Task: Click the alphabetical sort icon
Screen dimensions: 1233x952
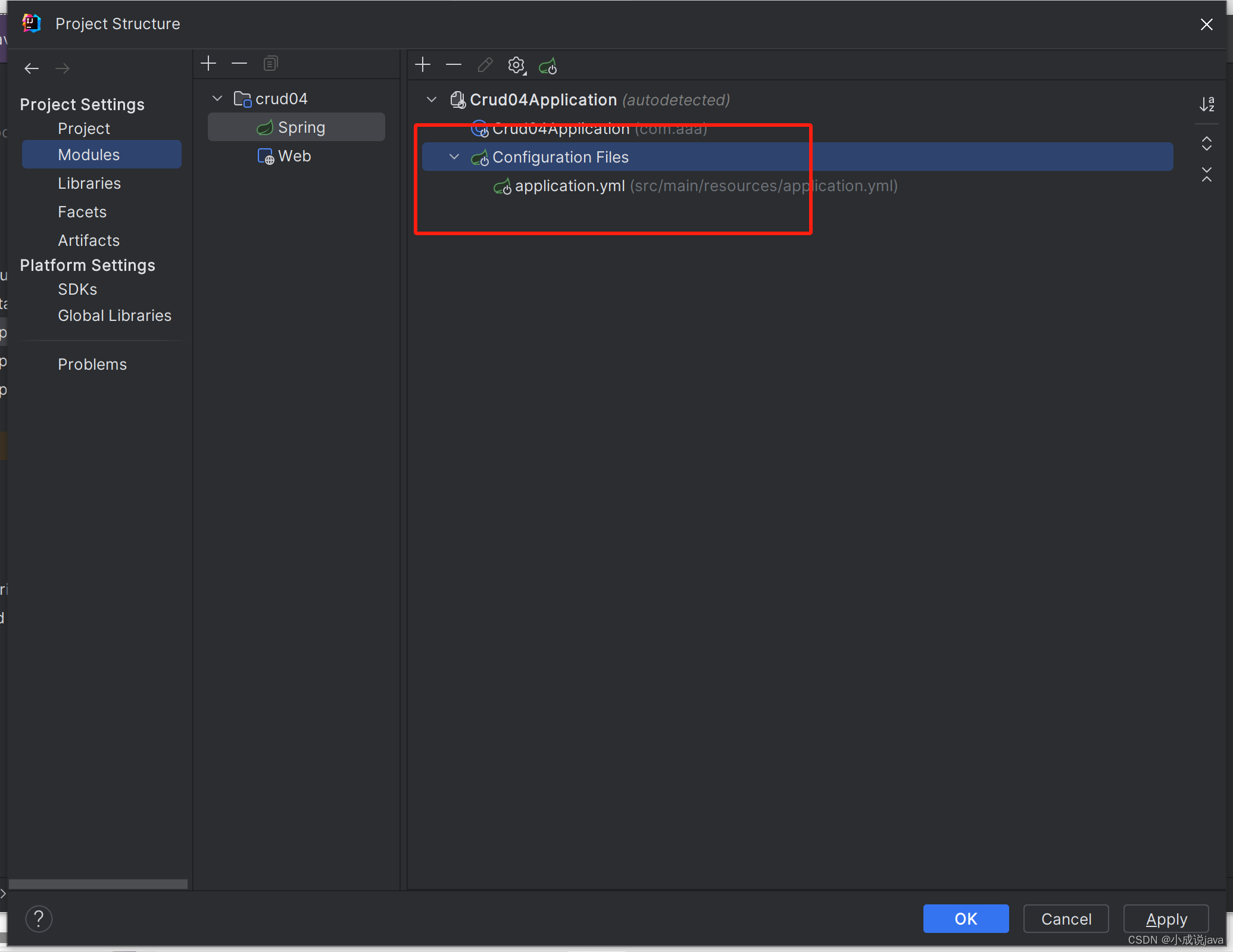Action: tap(1207, 104)
